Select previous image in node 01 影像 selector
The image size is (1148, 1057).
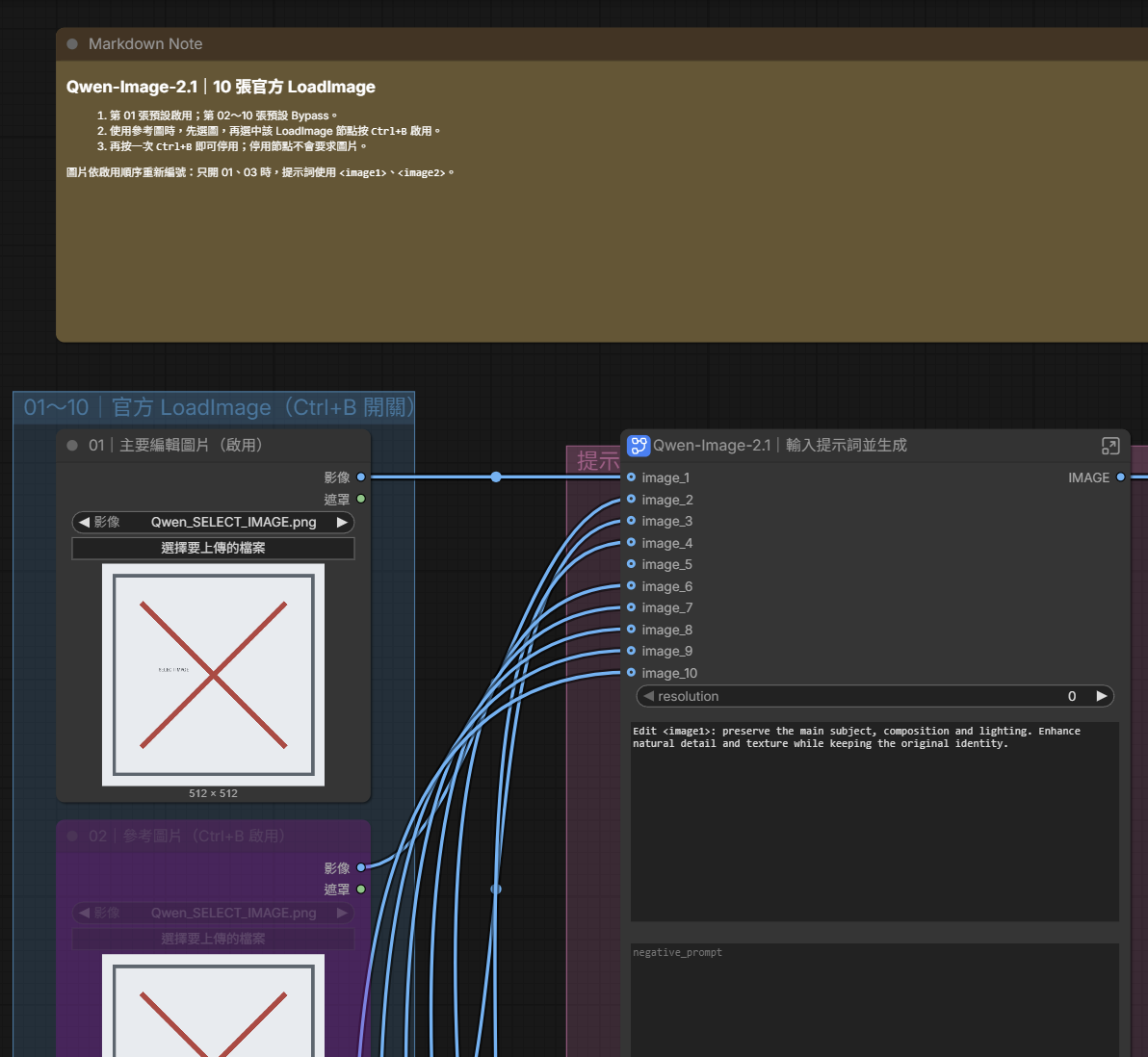click(84, 522)
